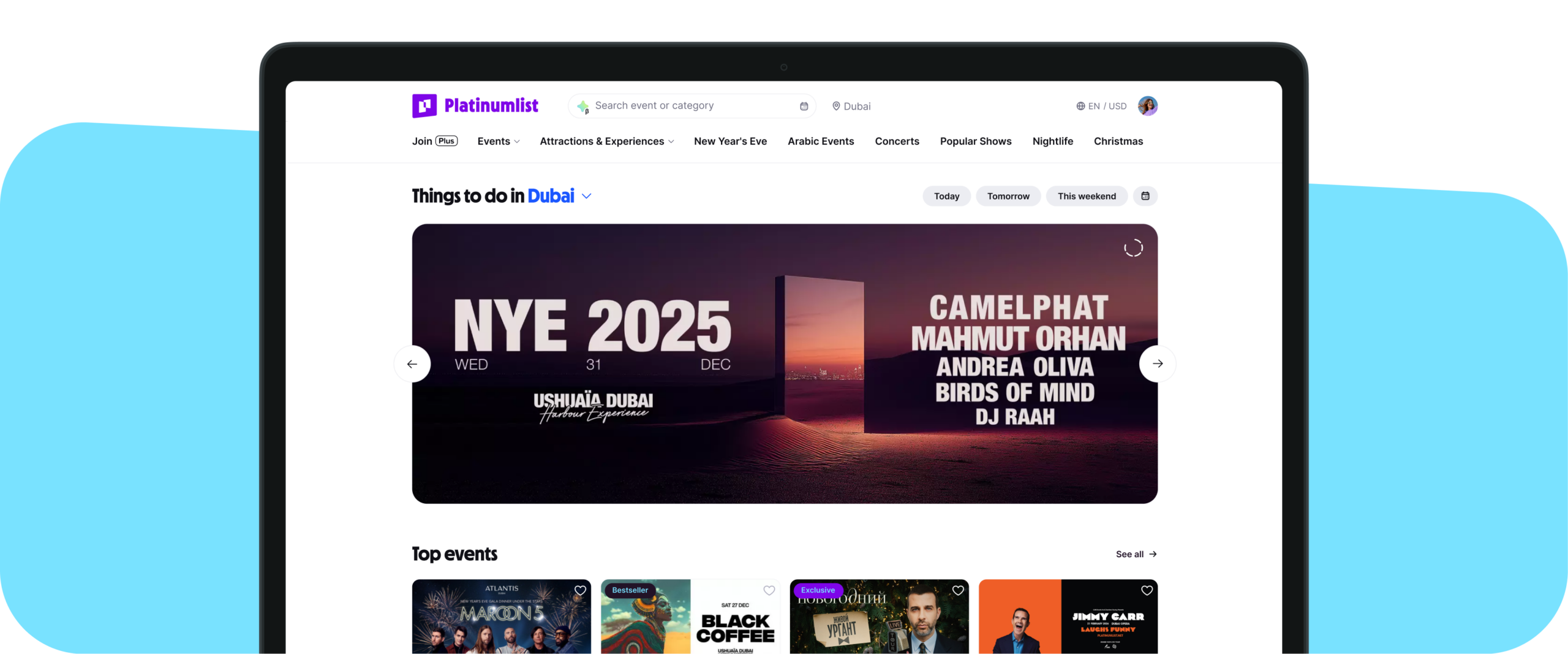Open the calendar icon inside search bar
Viewport: 1568px width, 654px height.
[x=804, y=106]
